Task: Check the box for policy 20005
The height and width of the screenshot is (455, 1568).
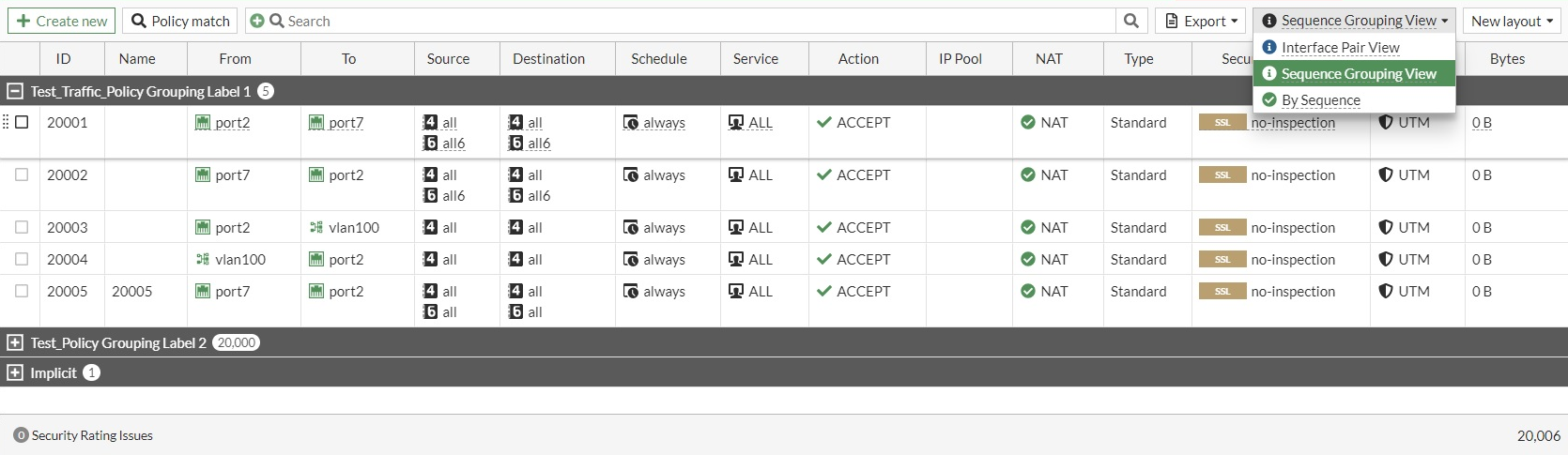Action: [22, 291]
